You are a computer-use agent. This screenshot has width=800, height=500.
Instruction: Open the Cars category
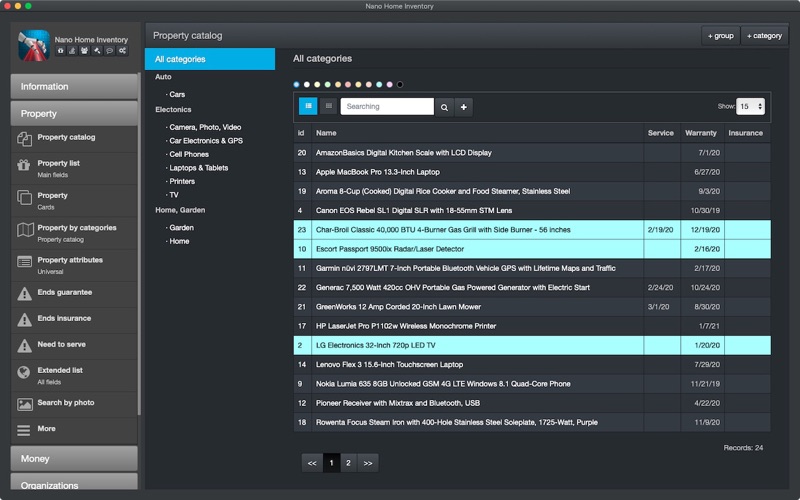177,94
